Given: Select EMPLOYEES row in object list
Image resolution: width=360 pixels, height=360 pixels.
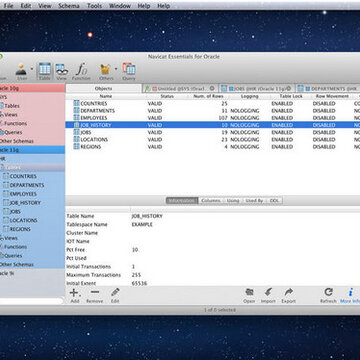Looking at the screenshot, I should (213, 118).
